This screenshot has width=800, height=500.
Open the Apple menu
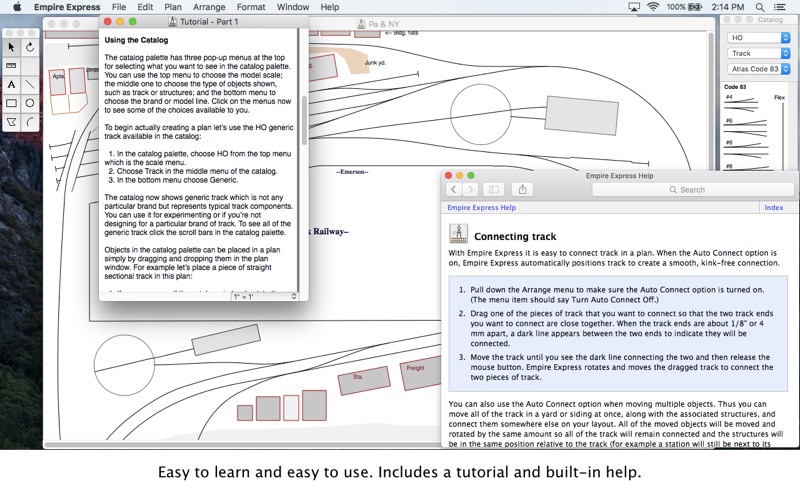pyautogui.click(x=17, y=7)
